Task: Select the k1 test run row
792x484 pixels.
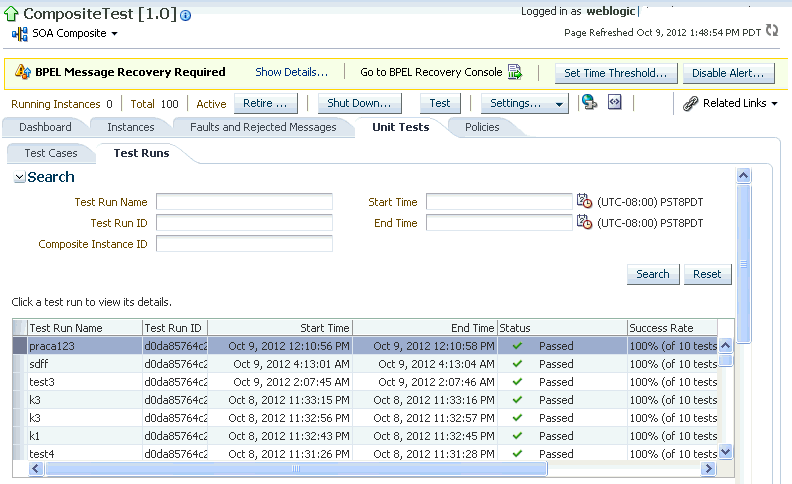Action: (x=365, y=436)
